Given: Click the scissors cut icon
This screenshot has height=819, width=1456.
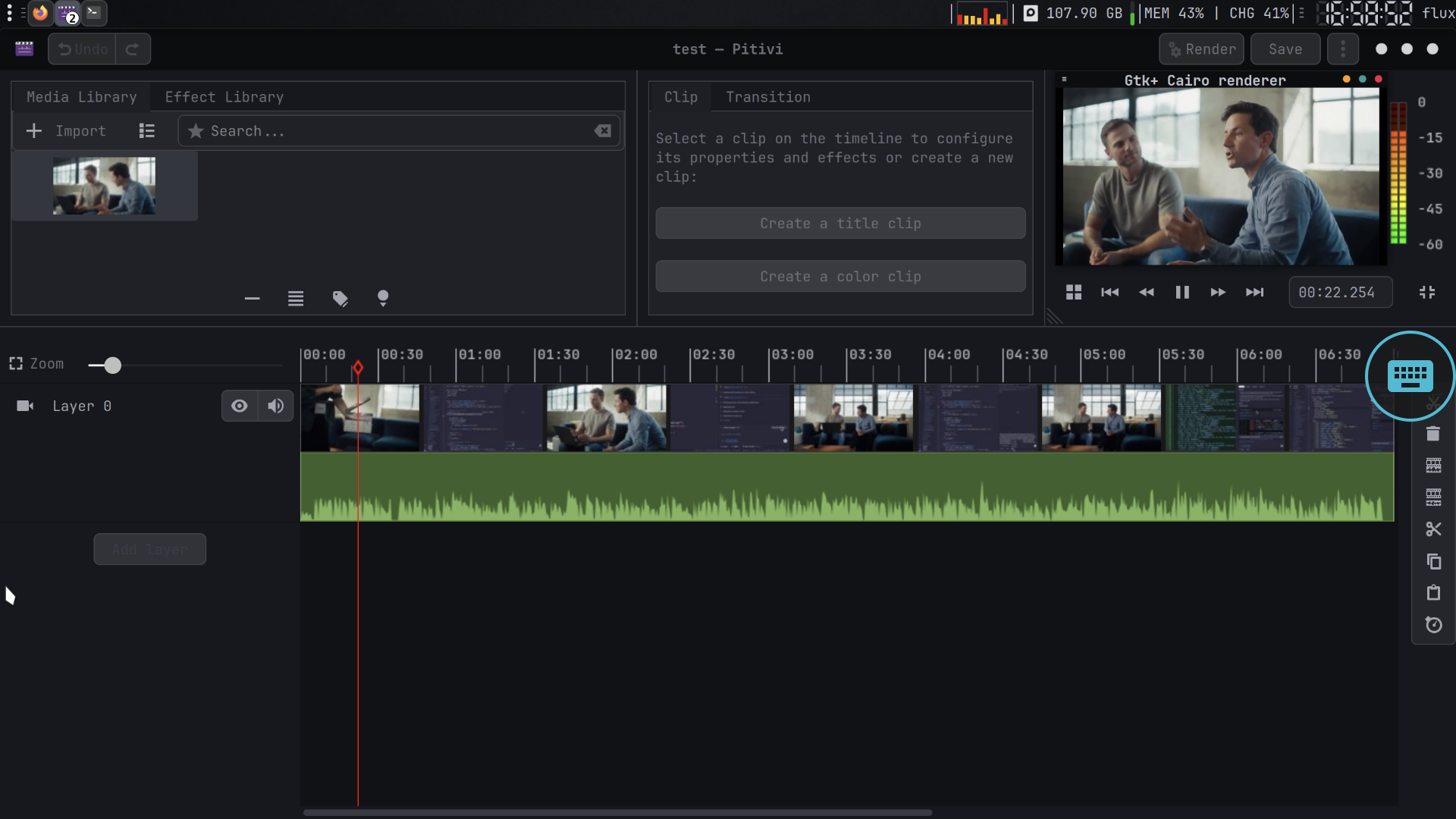Looking at the screenshot, I should click(x=1432, y=529).
